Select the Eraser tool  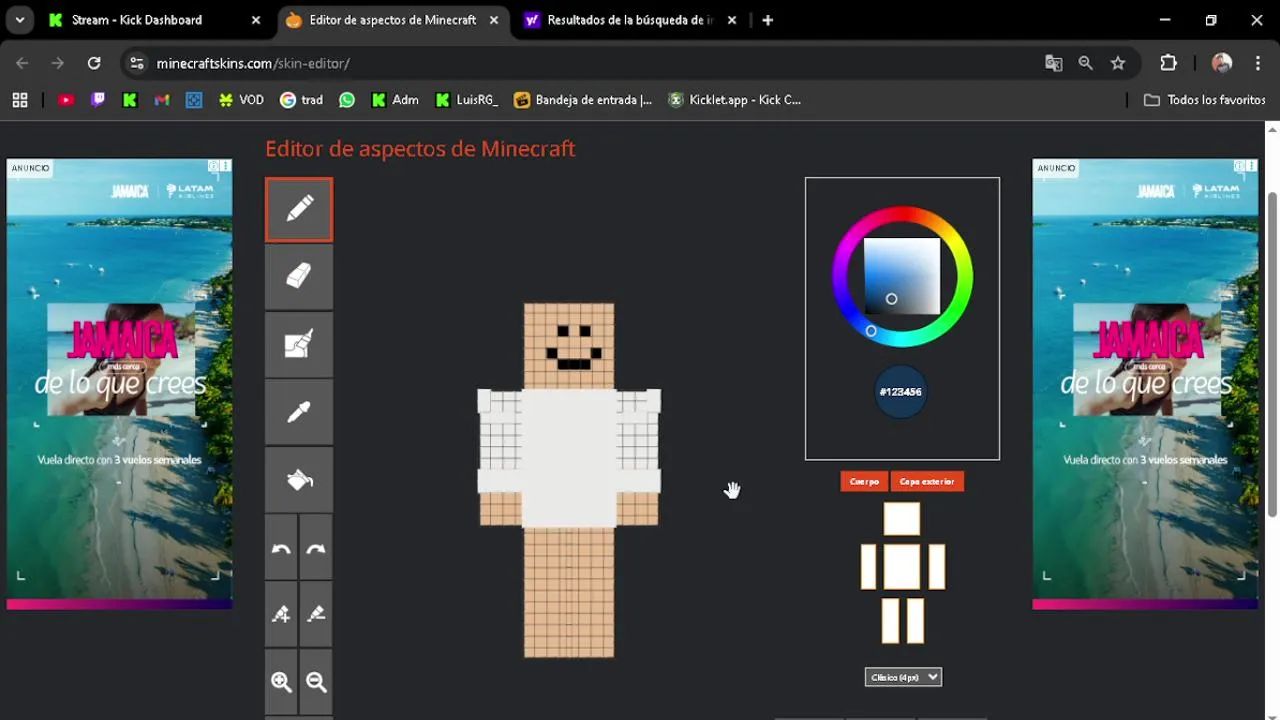click(299, 277)
